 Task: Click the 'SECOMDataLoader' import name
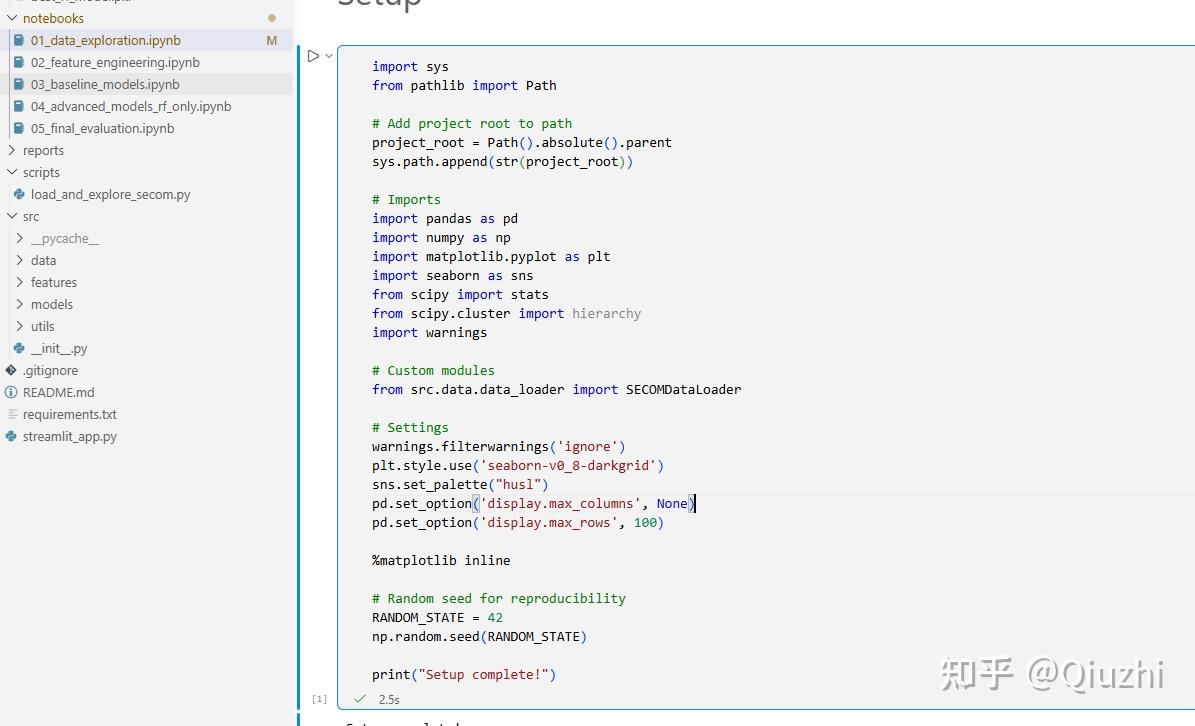tap(683, 390)
